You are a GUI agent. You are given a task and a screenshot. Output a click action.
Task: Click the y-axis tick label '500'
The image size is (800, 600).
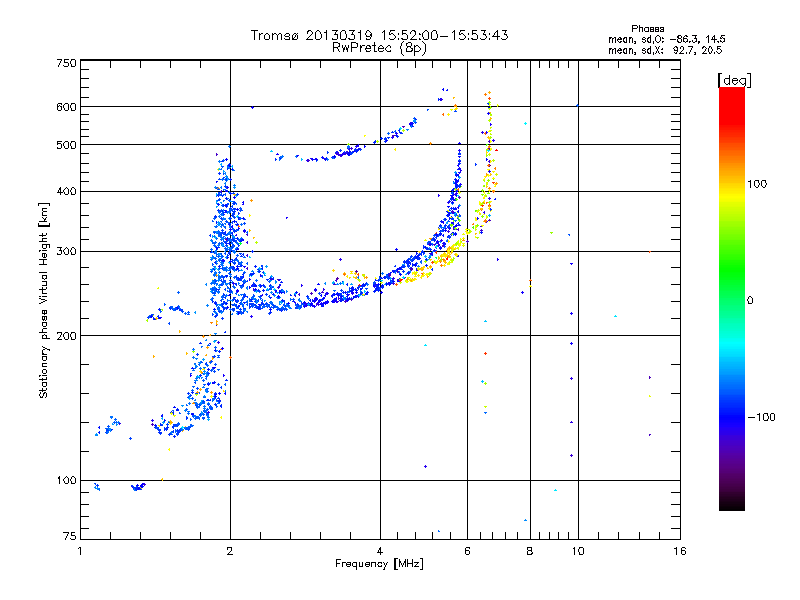click(66, 145)
